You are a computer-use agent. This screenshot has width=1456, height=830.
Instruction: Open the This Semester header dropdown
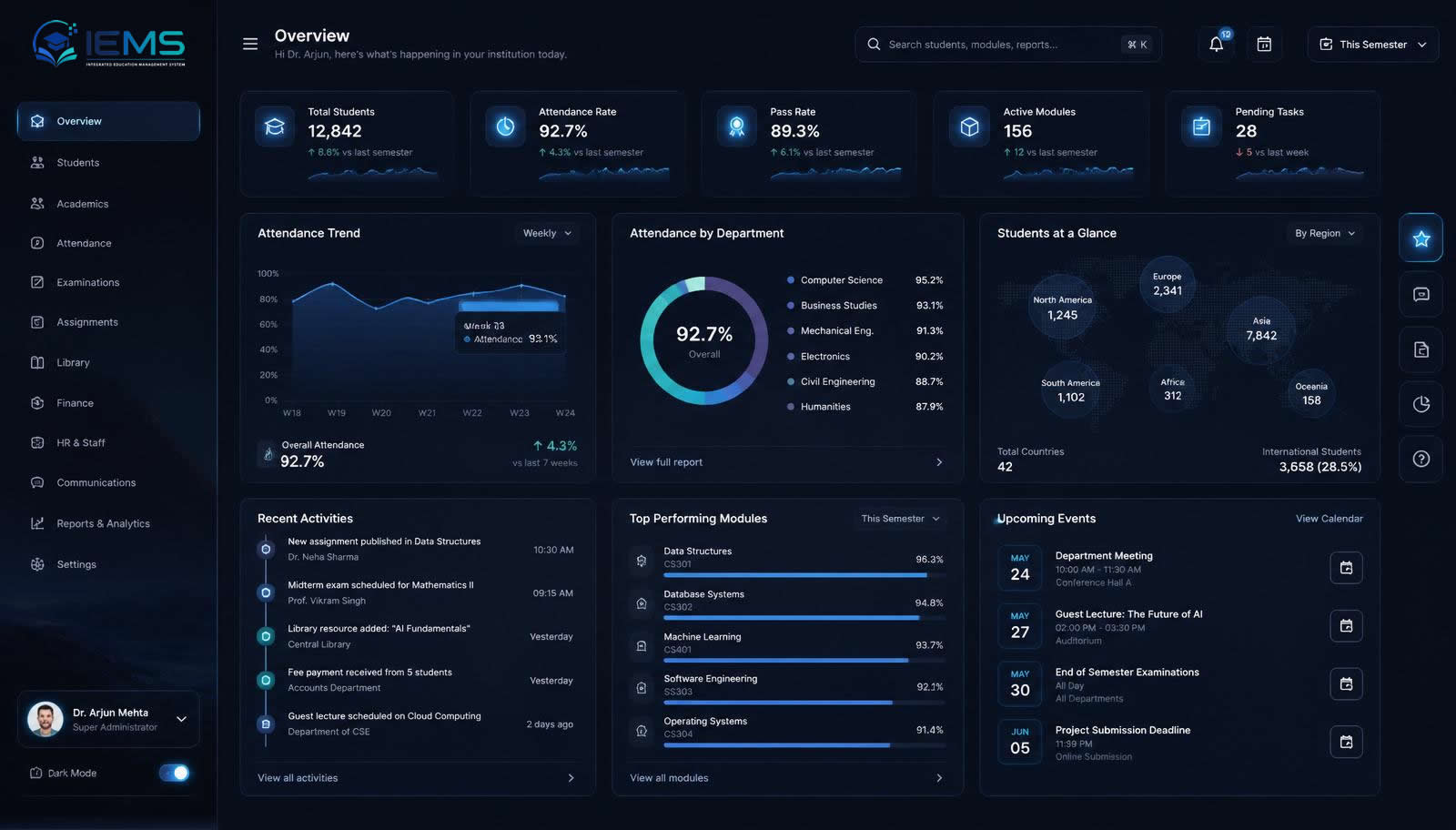point(1373,45)
